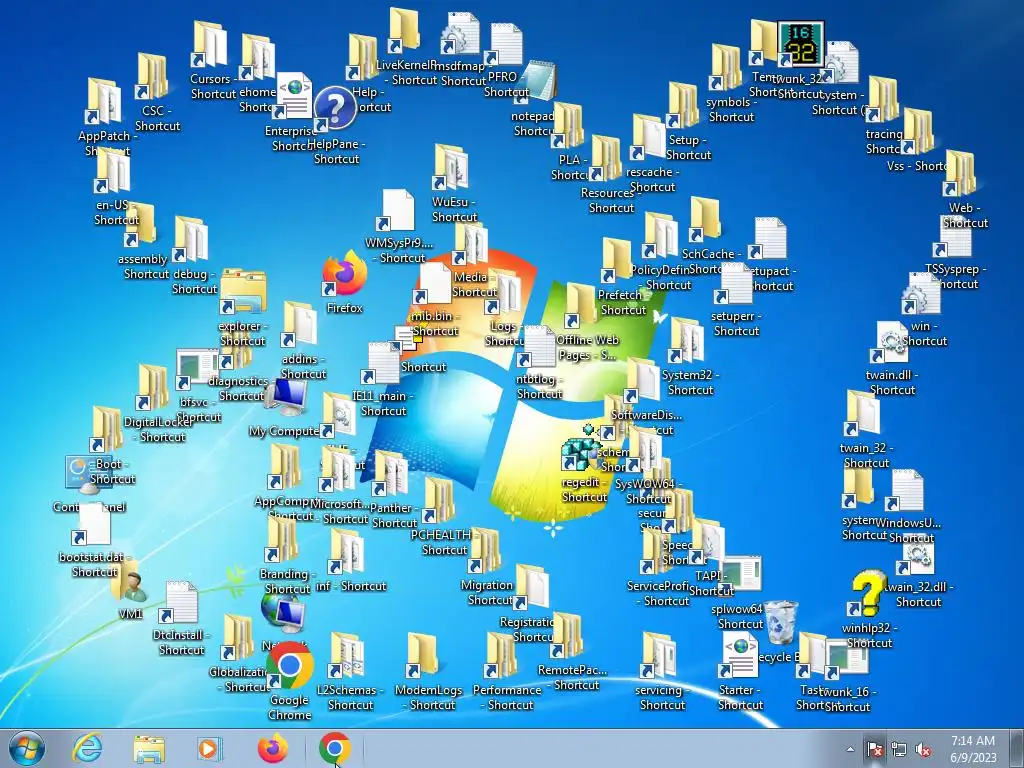Image resolution: width=1024 pixels, height=768 pixels.
Task: Open the DigitalLocker shortcut folder
Action: (x=152, y=388)
